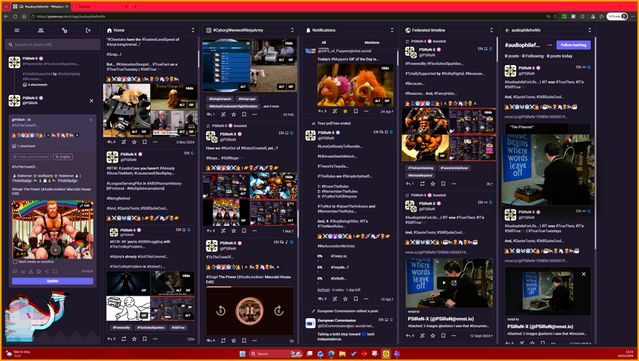Expand the Federated timeline column settings

coord(491,30)
